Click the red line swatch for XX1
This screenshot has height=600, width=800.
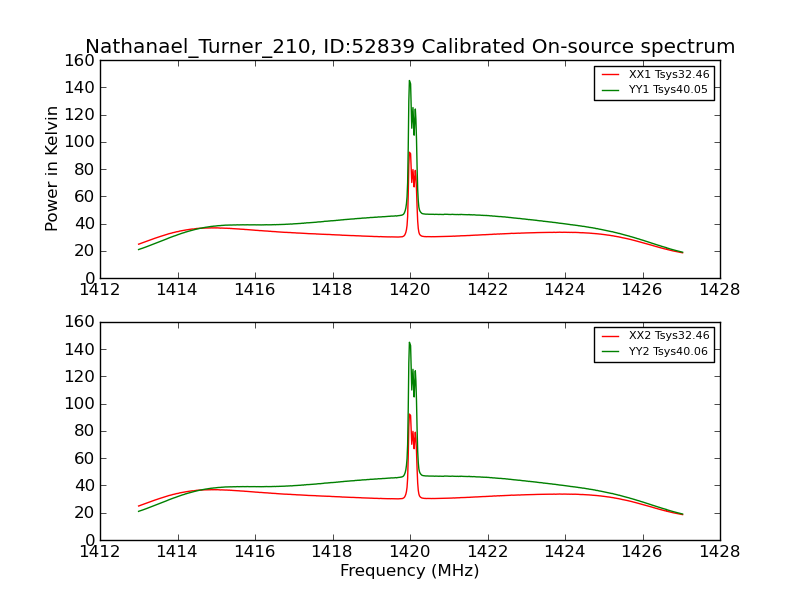click(611, 74)
